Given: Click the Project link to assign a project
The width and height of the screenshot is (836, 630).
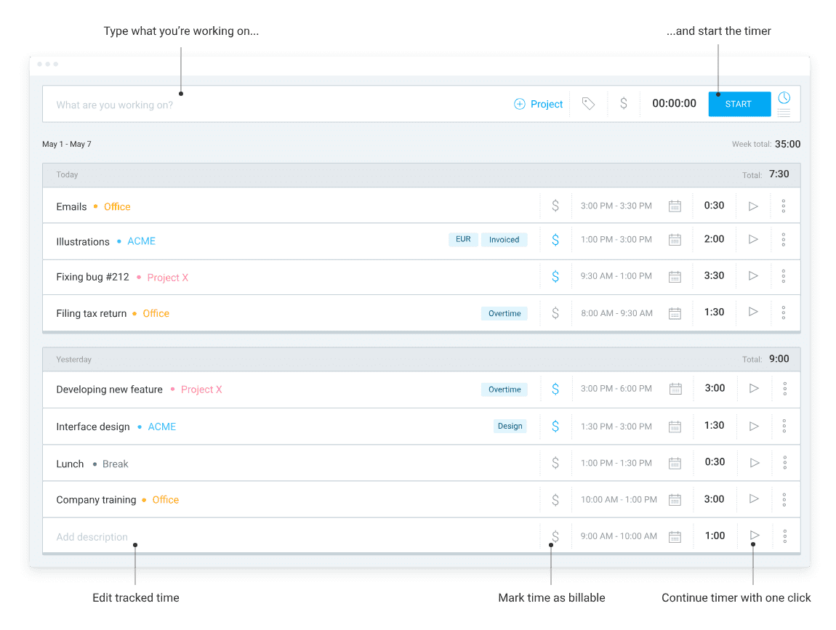Looking at the screenshot, I should [538, 103].
